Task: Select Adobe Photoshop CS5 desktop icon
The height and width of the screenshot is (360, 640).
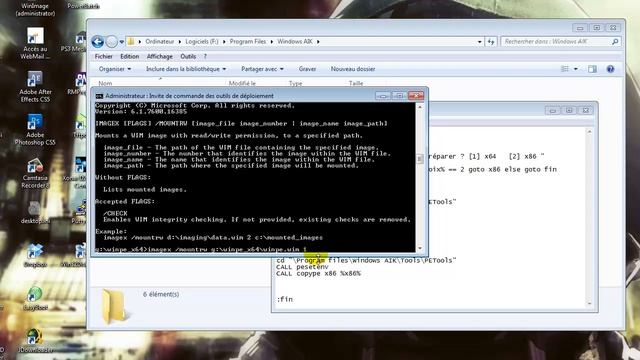Action: [x=35, y=130]
